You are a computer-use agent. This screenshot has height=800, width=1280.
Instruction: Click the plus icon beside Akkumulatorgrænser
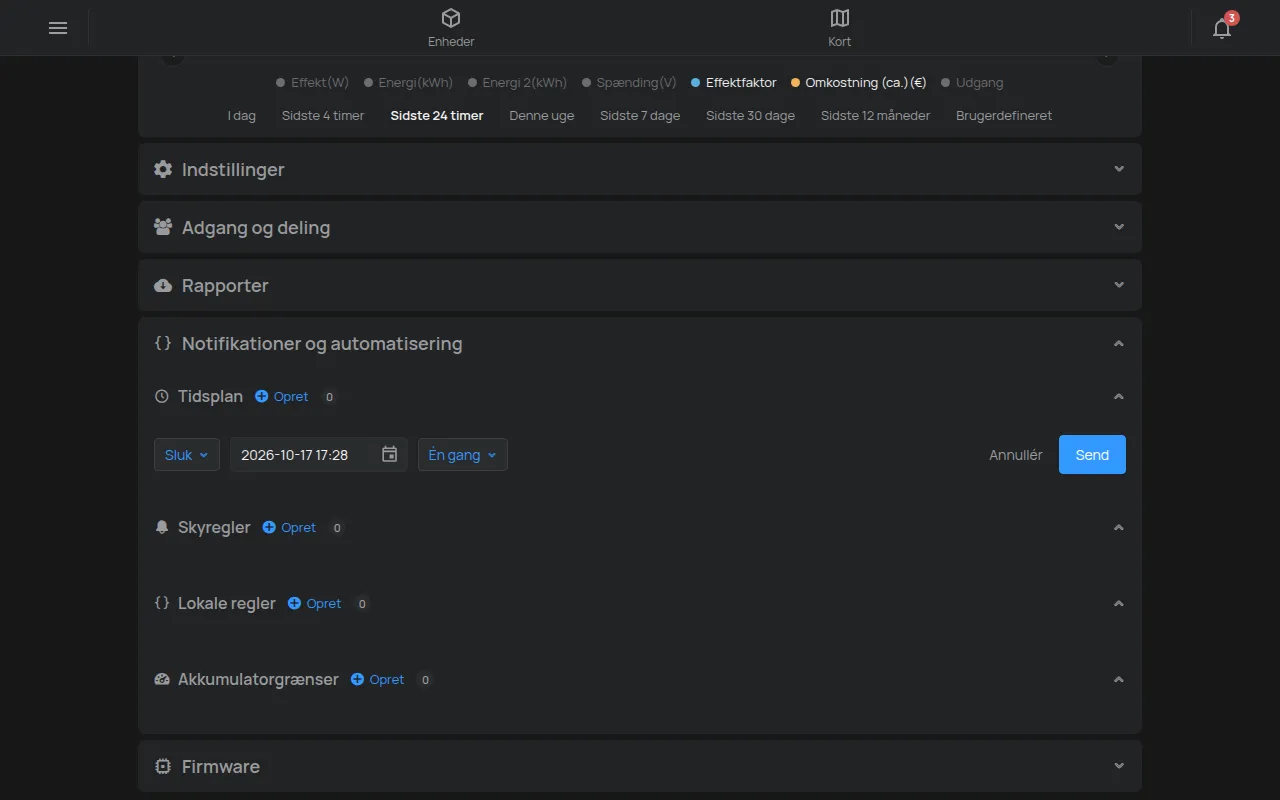pos(357,680)
